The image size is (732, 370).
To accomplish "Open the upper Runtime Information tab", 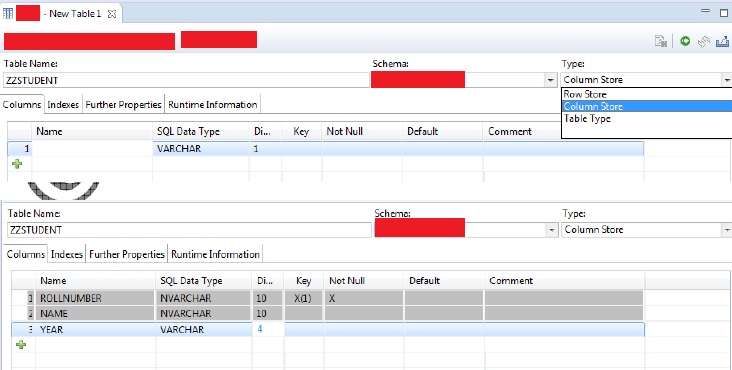I will tap(212, 105).
